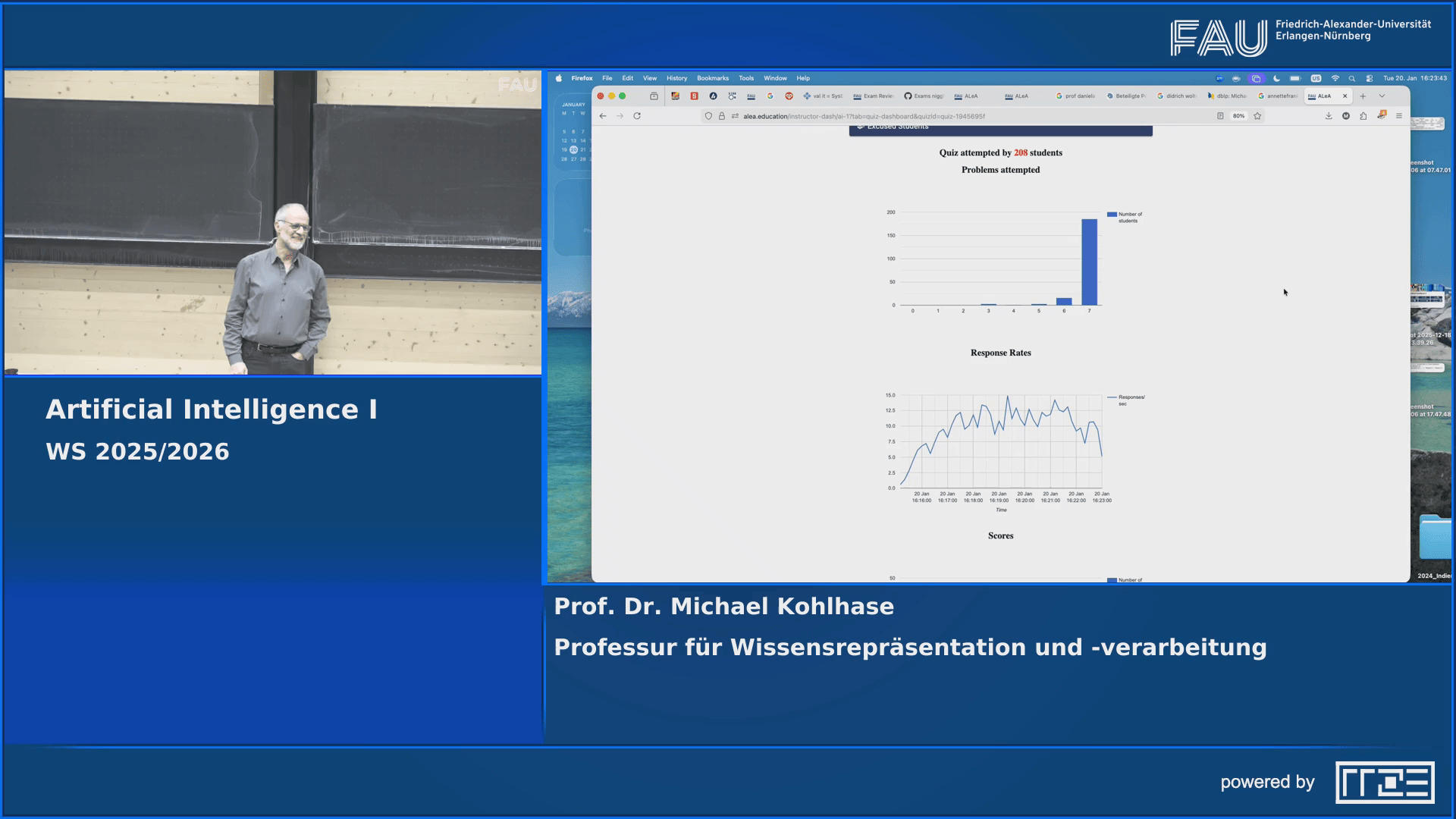Click the Number of students legend swatch
This screenshot has width=1456, height=819.
click(x=1113, y=214)
